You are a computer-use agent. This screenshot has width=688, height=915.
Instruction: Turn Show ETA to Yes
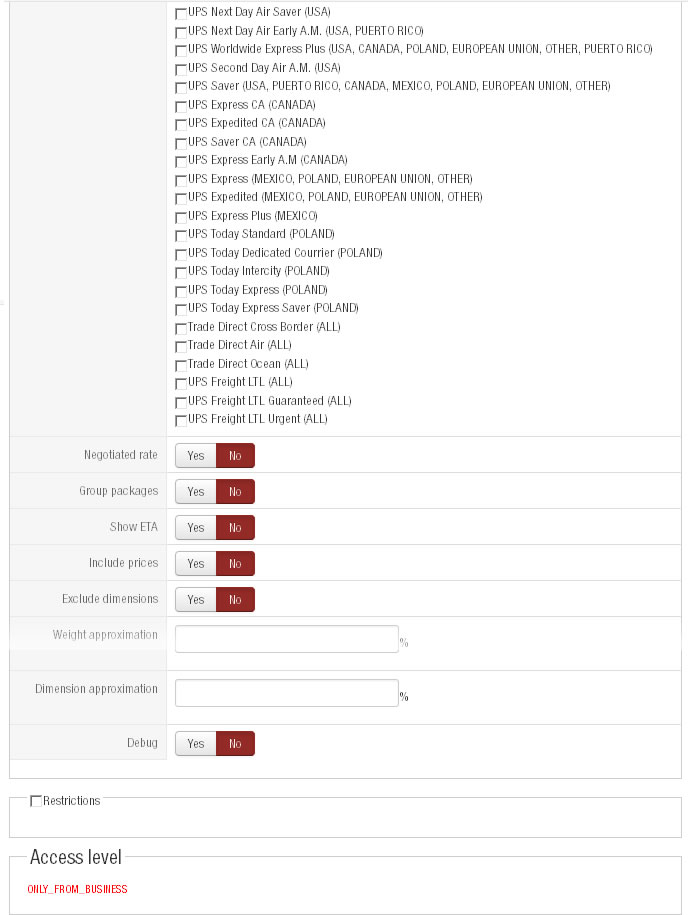(x=196, y=528)
